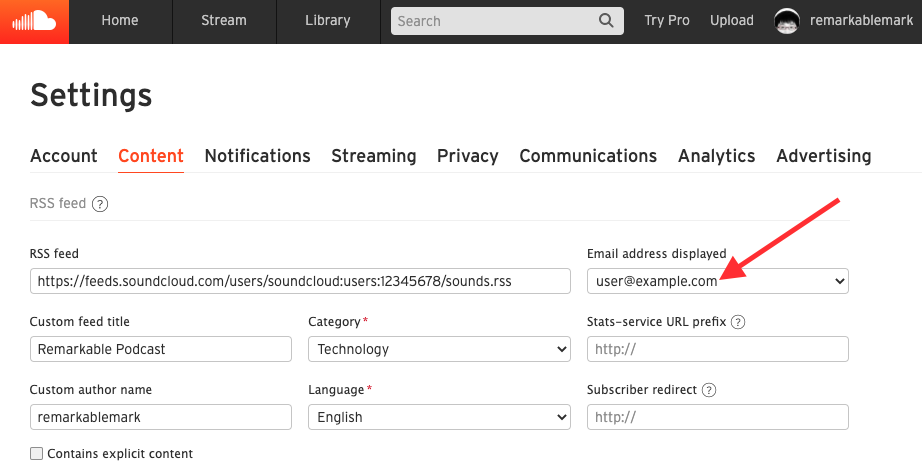Open the remarkablemark username menu

[x=861, y=21]
